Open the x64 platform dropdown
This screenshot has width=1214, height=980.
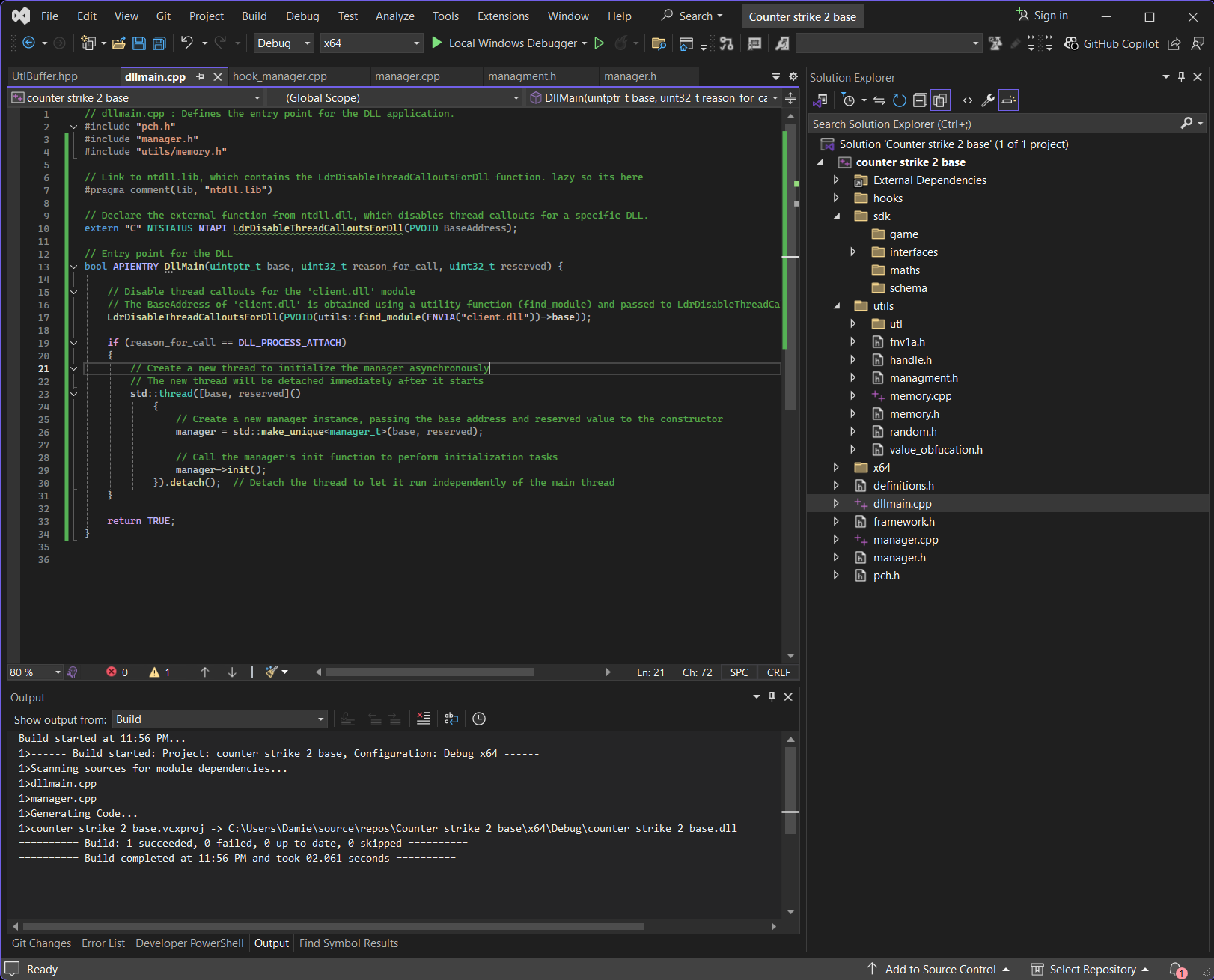(x=372, y=43)
